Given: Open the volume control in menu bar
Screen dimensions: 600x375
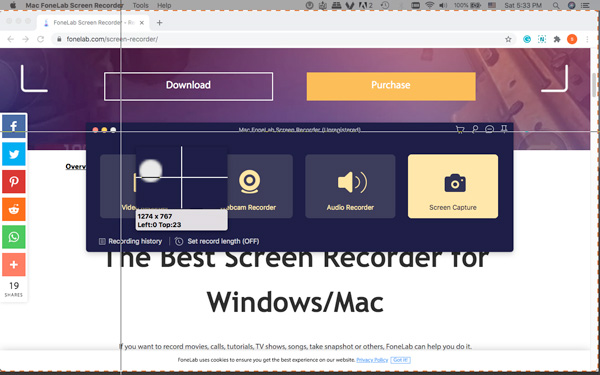Looking at the screenshot, I should pos(443,5).
